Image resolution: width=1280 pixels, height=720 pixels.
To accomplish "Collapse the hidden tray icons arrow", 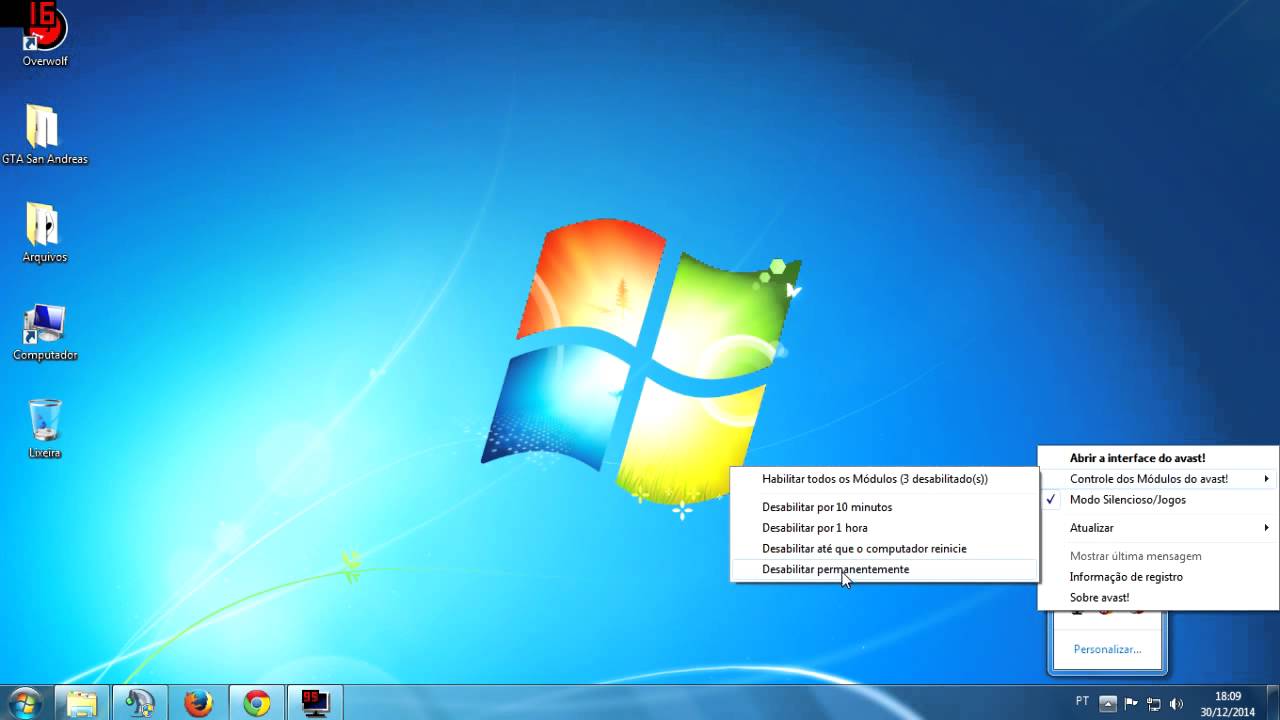I will coord(1107,703).
